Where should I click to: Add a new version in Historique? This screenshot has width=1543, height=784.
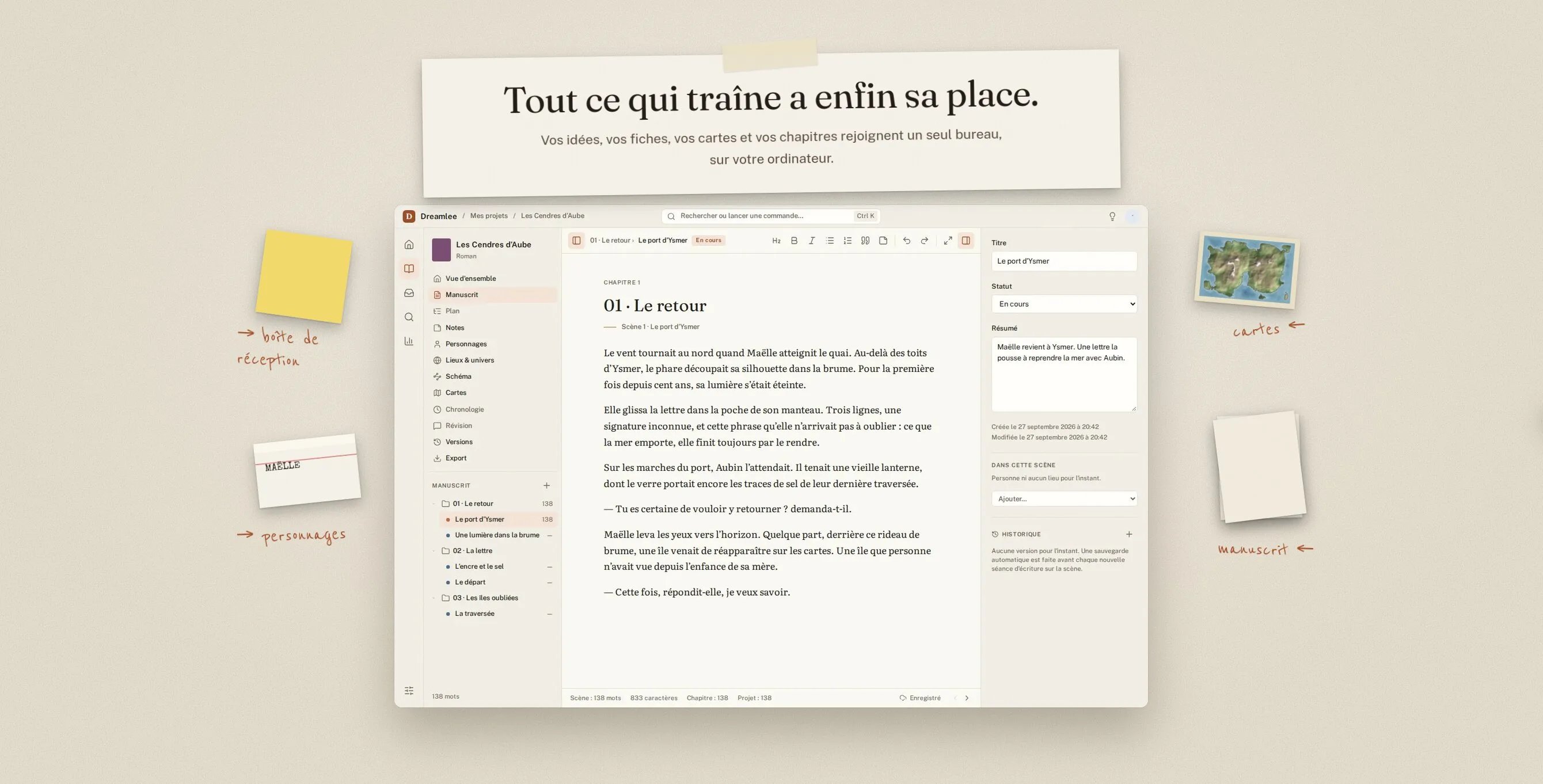point(1128,534)
